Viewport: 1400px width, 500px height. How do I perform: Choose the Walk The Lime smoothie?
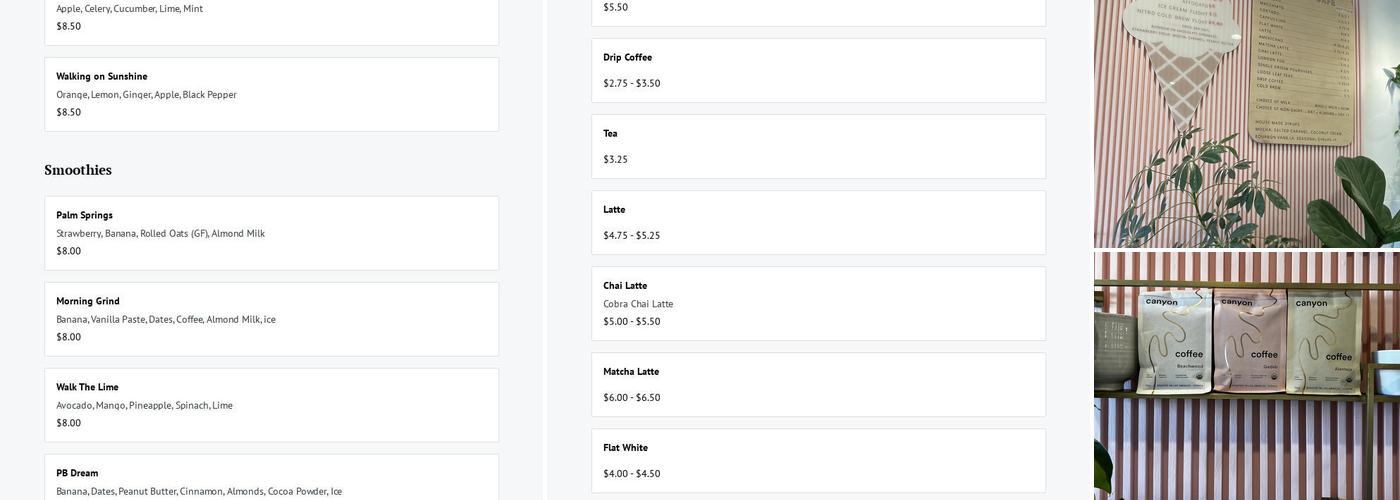point(271,405)
